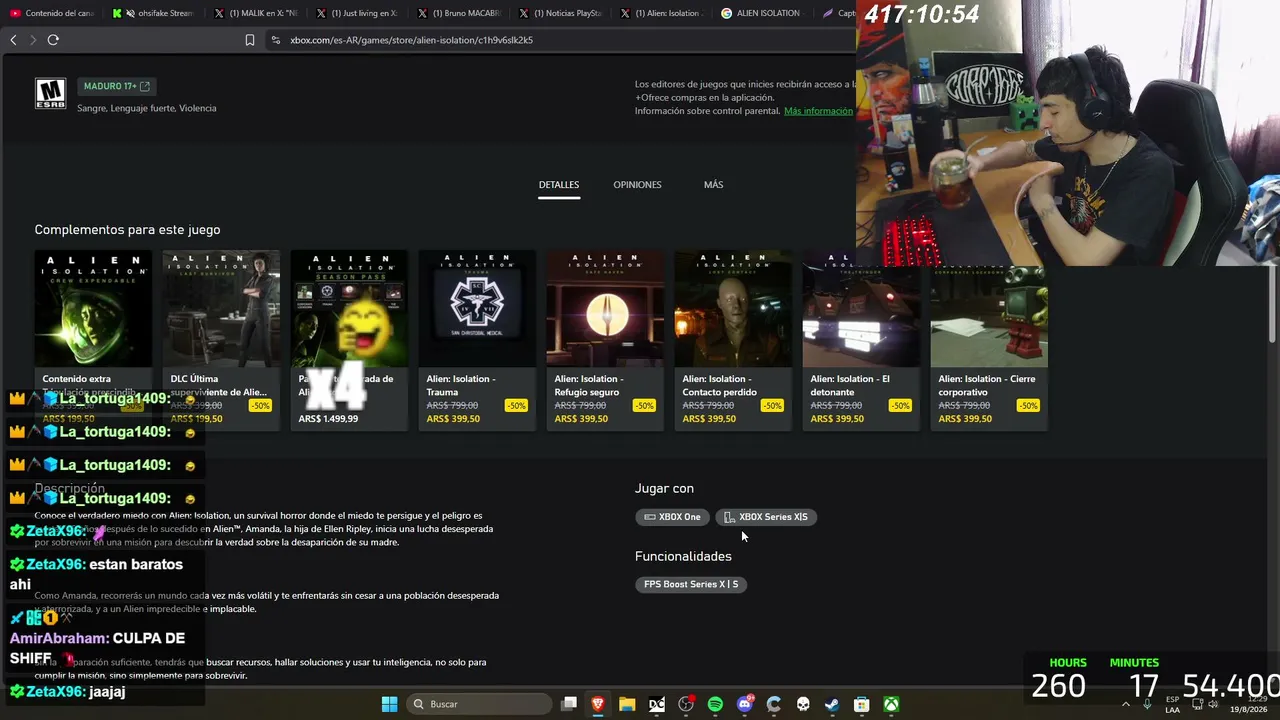
Task: Open 'Alien: Isolation - Contacto perdido' add-on
Action: coord(733,340)
